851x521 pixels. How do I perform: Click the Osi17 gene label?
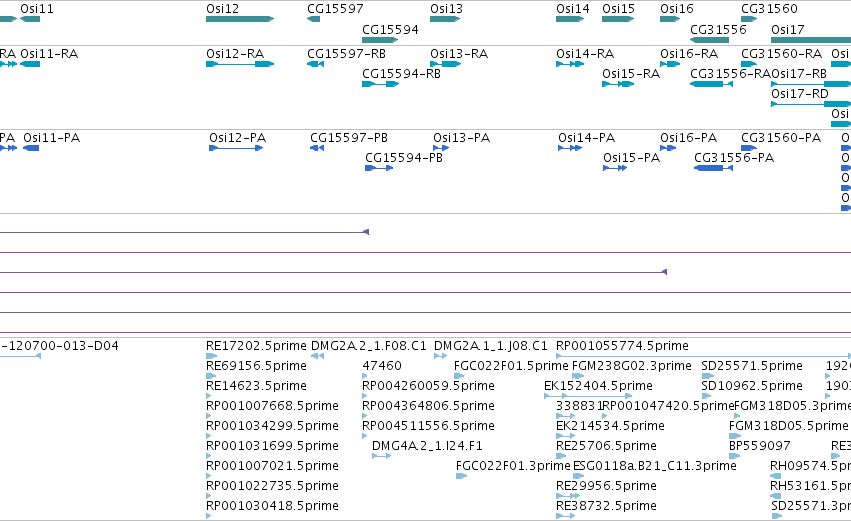[788, 29]
